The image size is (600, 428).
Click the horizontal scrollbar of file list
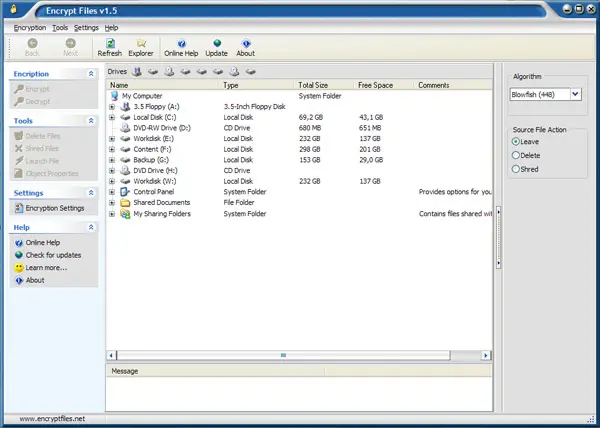tap(283, 355)
